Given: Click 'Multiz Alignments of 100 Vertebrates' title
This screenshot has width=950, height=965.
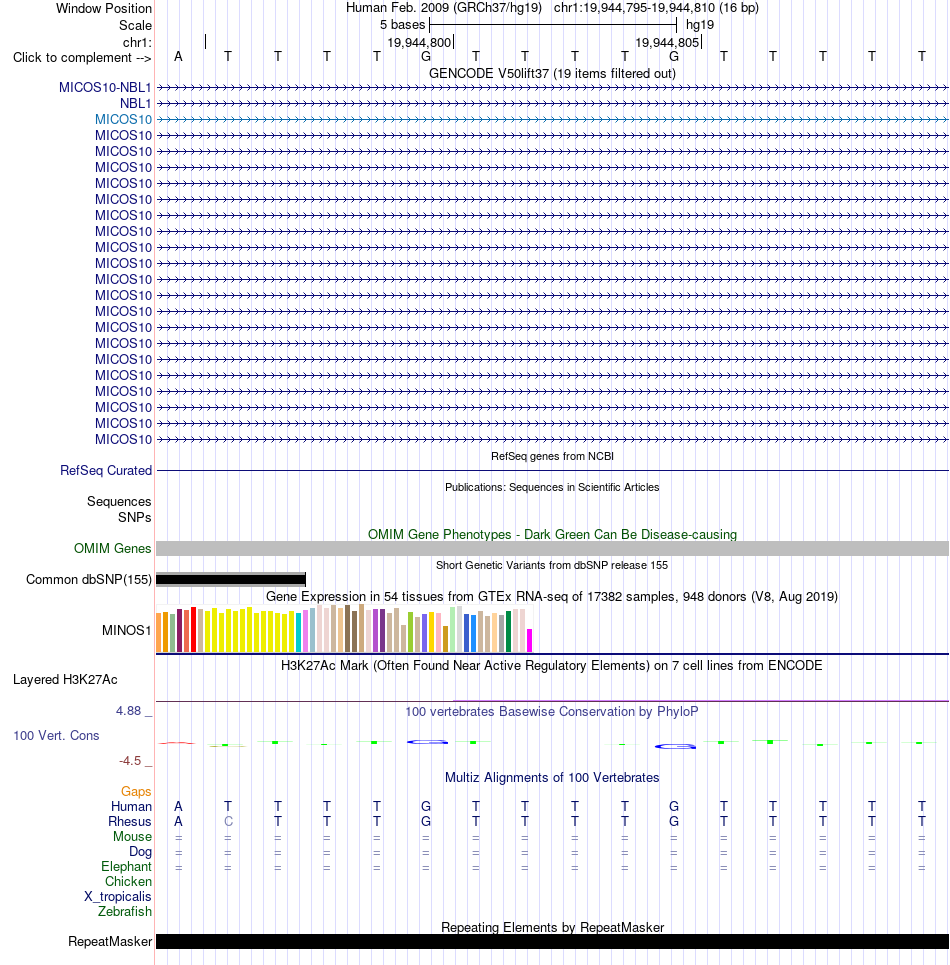Looking at the screenshot, I should [552, 777].
